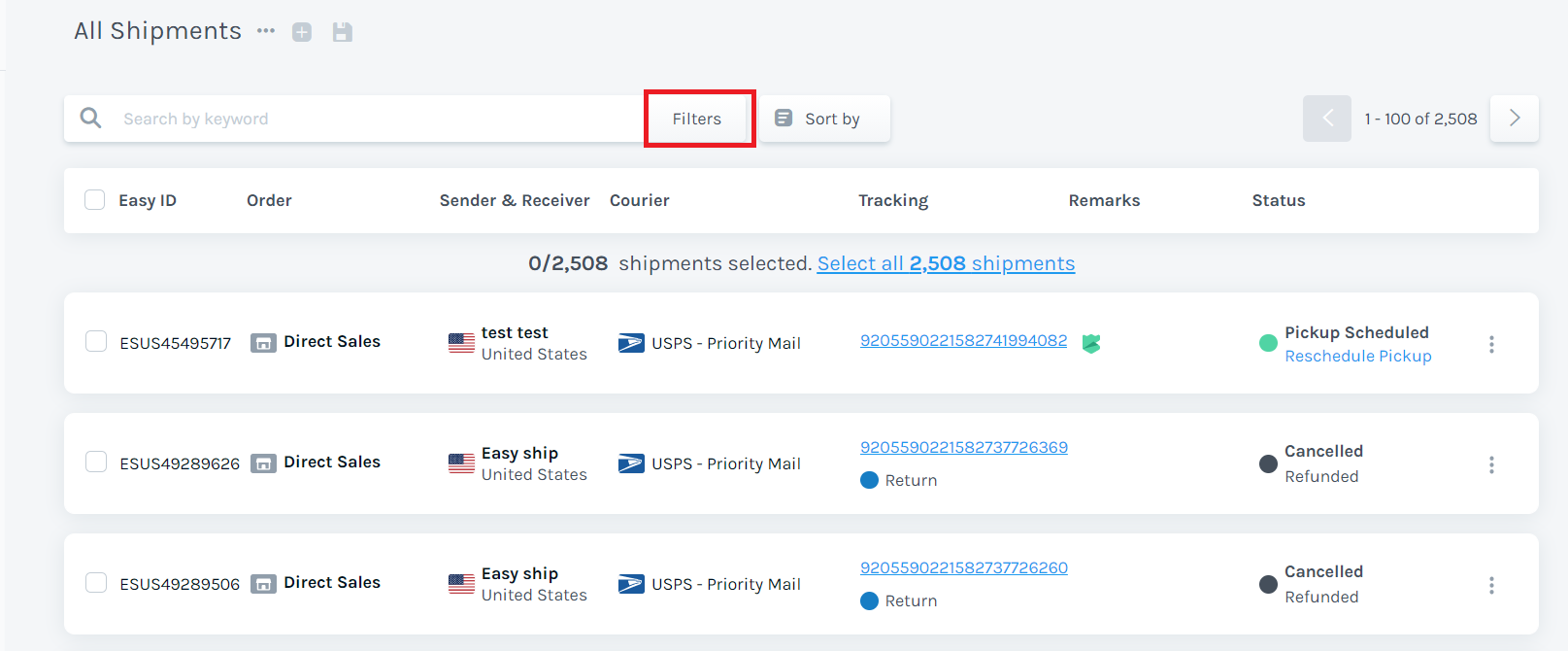Click the 1 - 100 of 2,508 pagination text
Viewport: 1568px width, 651px height.
[x=1420, y=119]
